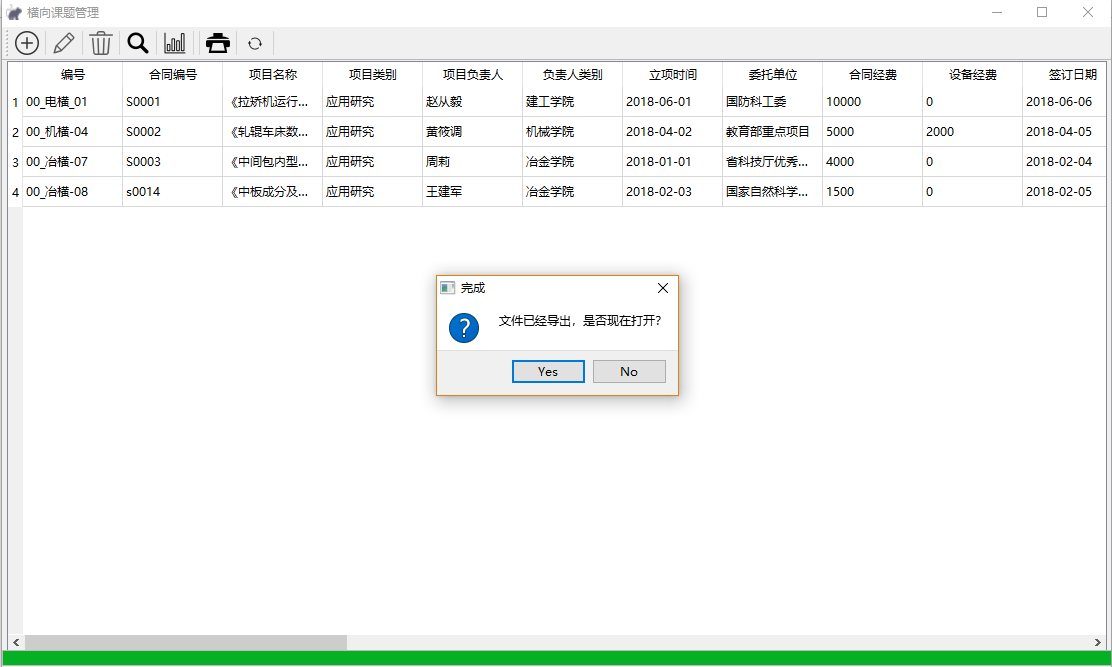This screenshot has height=667, width=1112.
Task: Open search with the magnifier icon
Action: point(137,43)
